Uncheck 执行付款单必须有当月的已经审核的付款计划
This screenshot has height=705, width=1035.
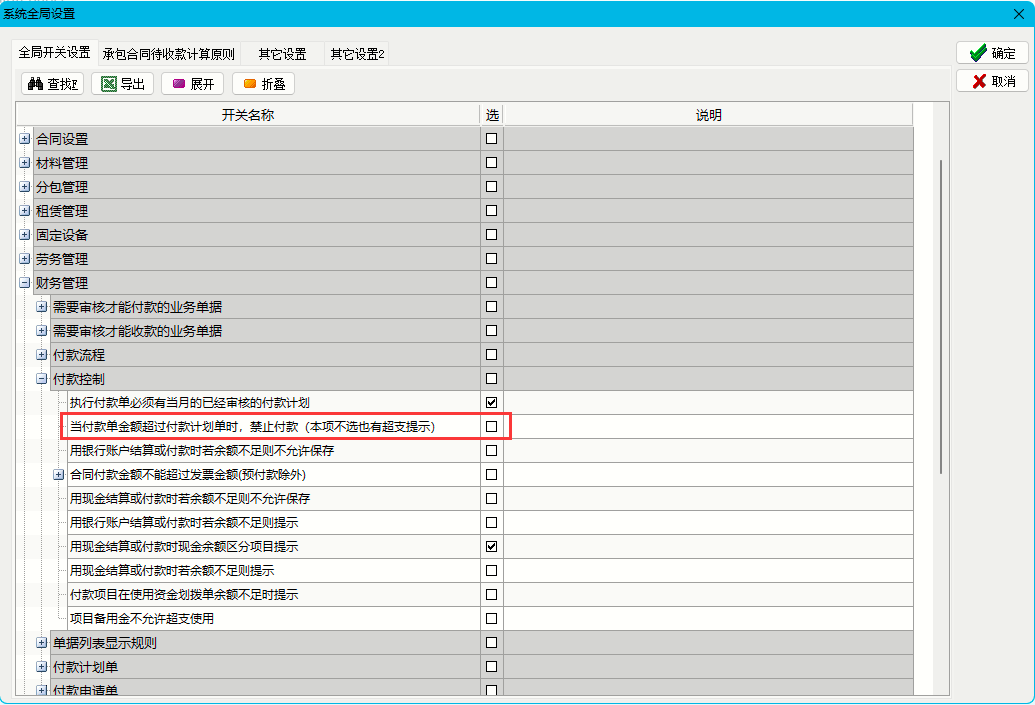(491, 402)
